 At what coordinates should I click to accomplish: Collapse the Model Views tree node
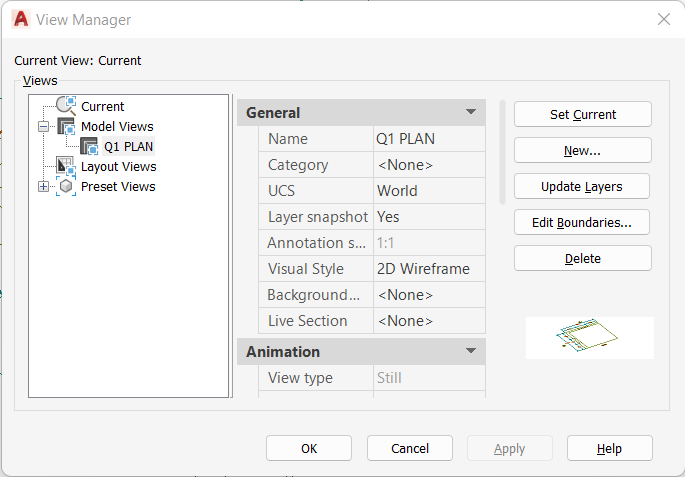pyautogui.click(x=43, y=127)
